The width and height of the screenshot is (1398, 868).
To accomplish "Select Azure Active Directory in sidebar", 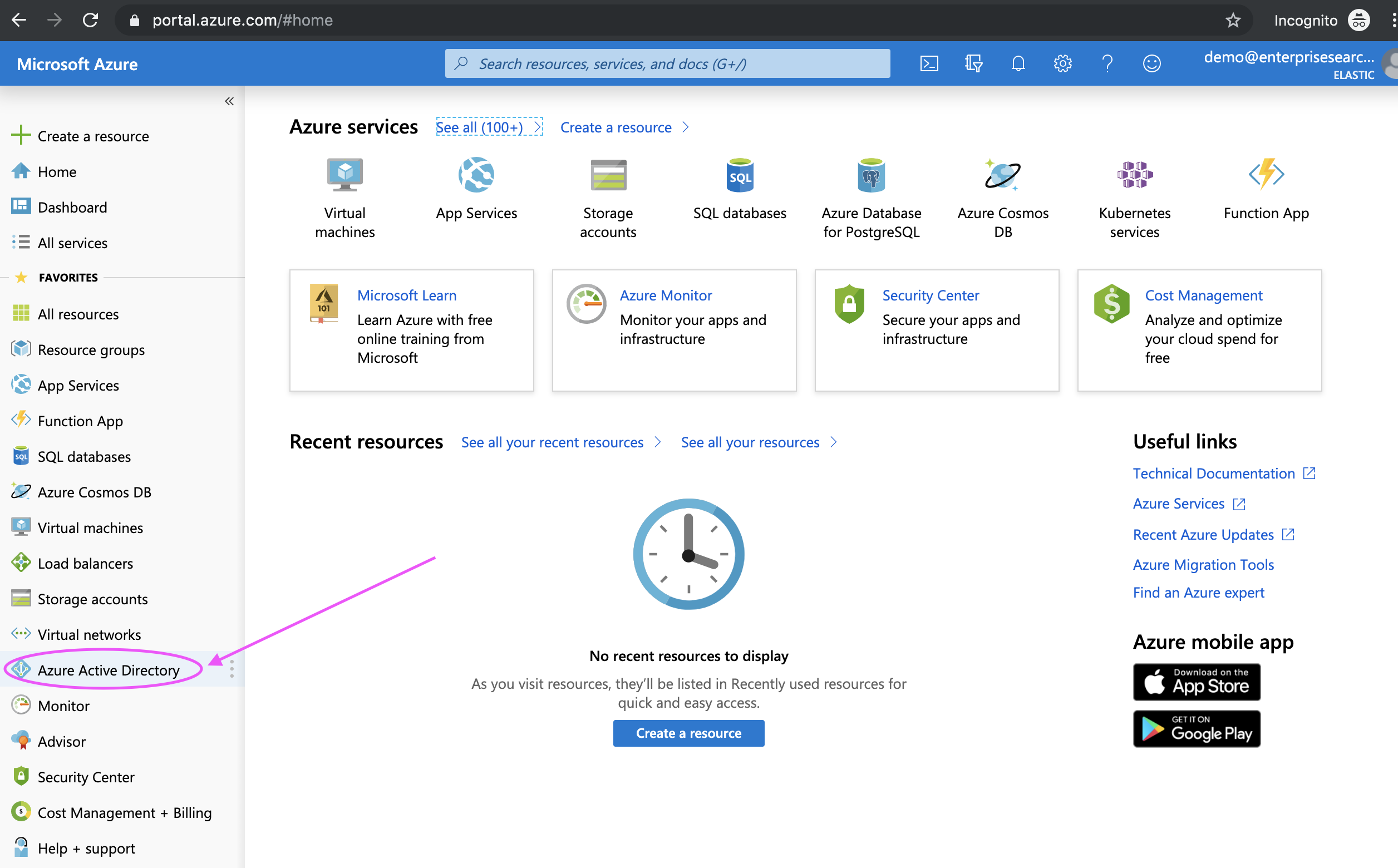I will point(108,670).
